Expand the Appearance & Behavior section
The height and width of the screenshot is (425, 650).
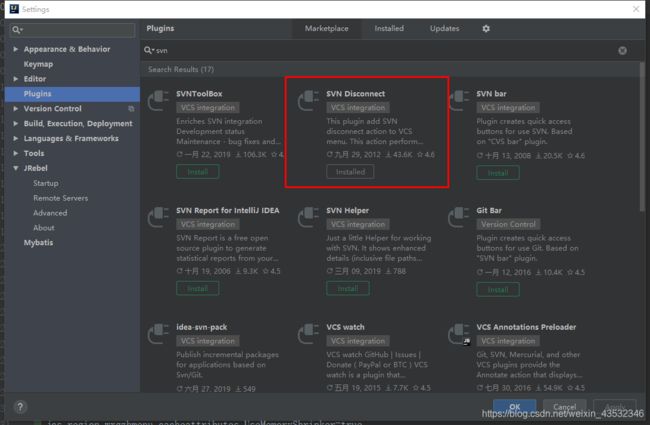15,49
